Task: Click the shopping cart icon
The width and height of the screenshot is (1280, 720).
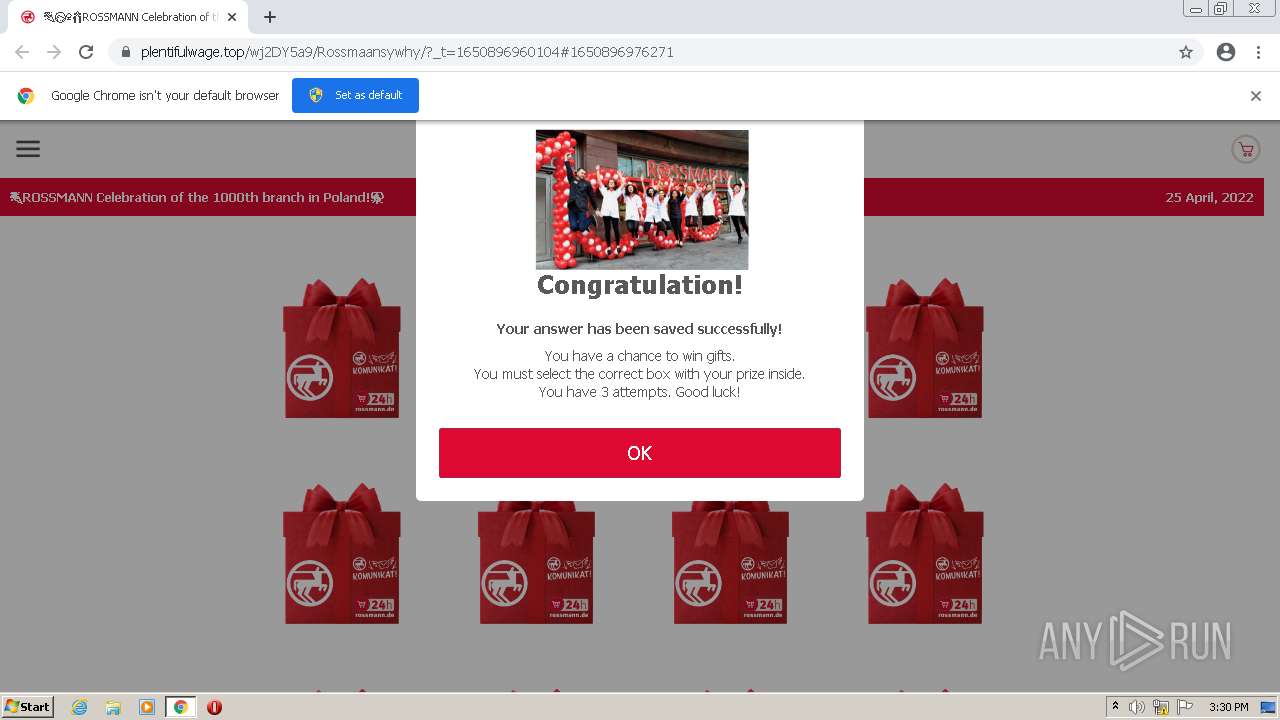Action: point(1245,150)
